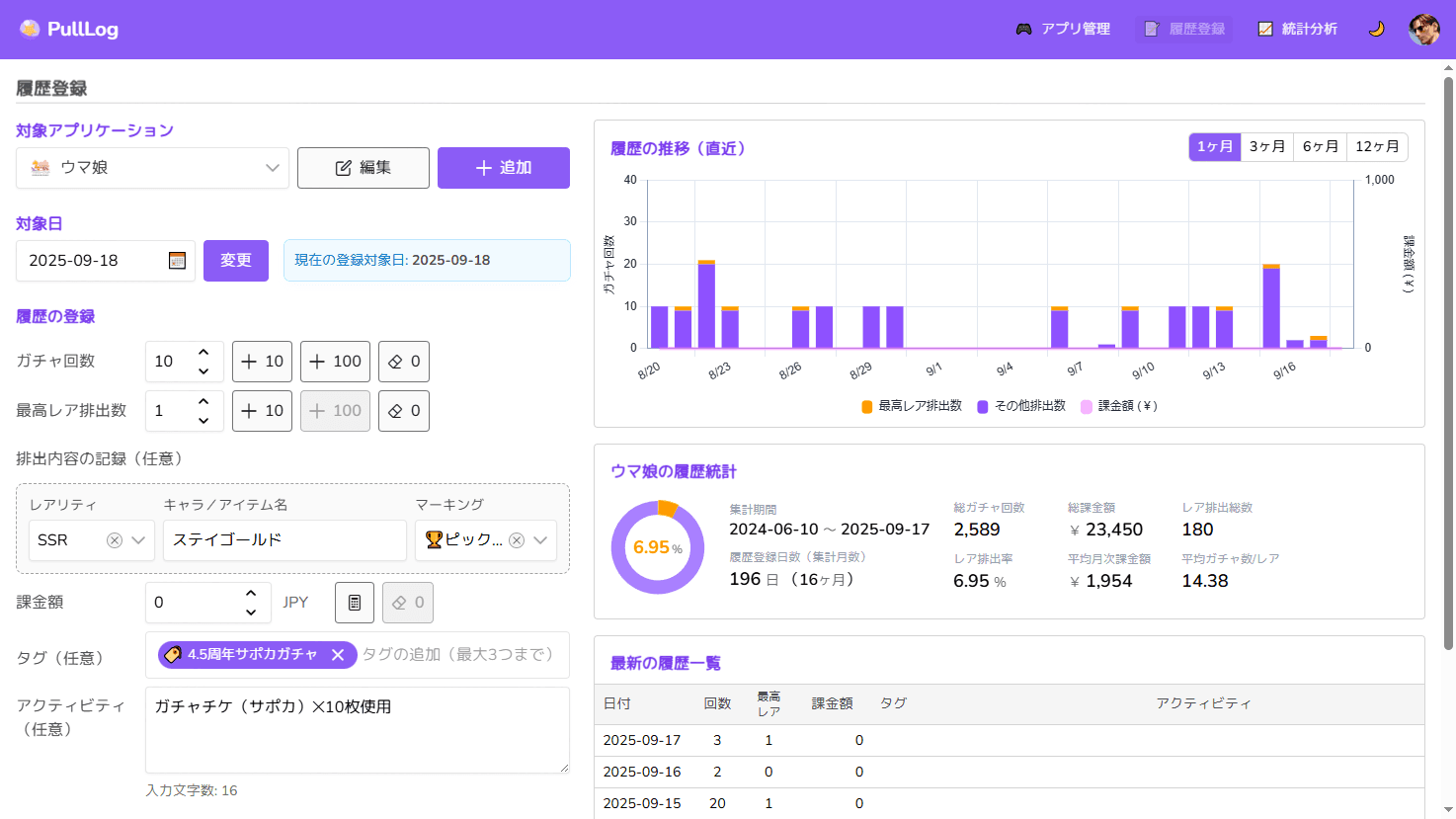Remove the 4.5周年サポカガチャ tag
Viewport: 1456px width, 819px height.
338,655
